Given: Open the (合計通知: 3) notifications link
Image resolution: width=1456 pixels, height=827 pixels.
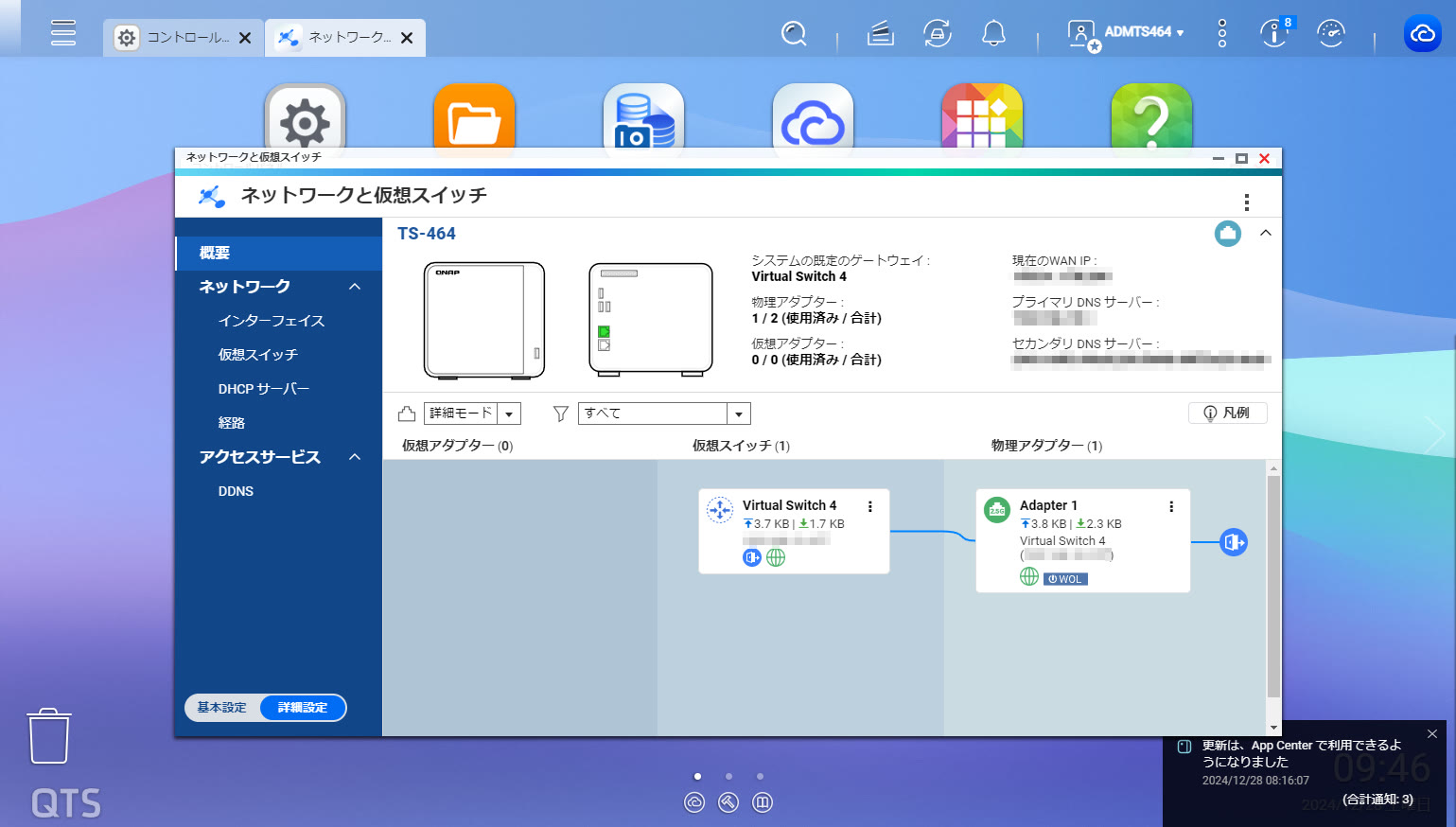Looking at the screenshot, I should point(1377,800).
